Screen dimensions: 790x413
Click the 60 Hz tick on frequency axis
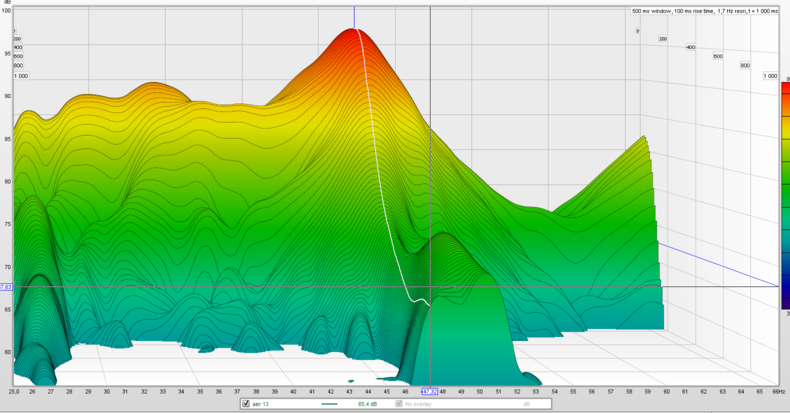point(666,392)
